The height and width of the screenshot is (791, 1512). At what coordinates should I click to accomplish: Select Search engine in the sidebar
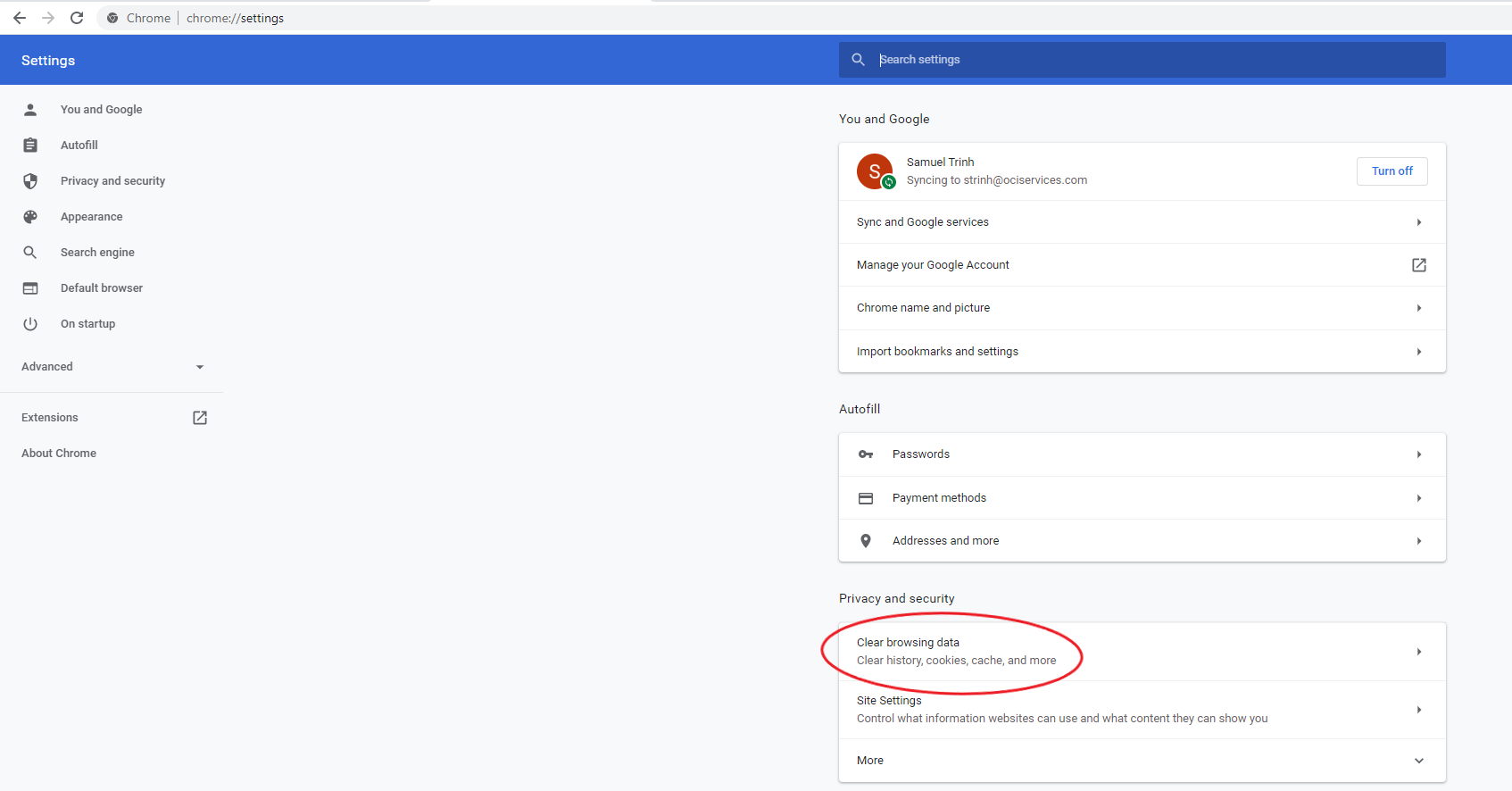(x=97, y=253)
